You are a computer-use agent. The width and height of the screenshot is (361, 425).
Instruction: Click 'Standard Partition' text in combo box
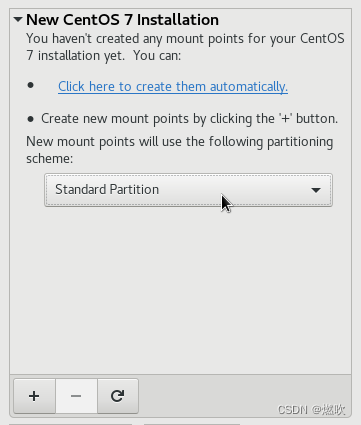point(107,189)
